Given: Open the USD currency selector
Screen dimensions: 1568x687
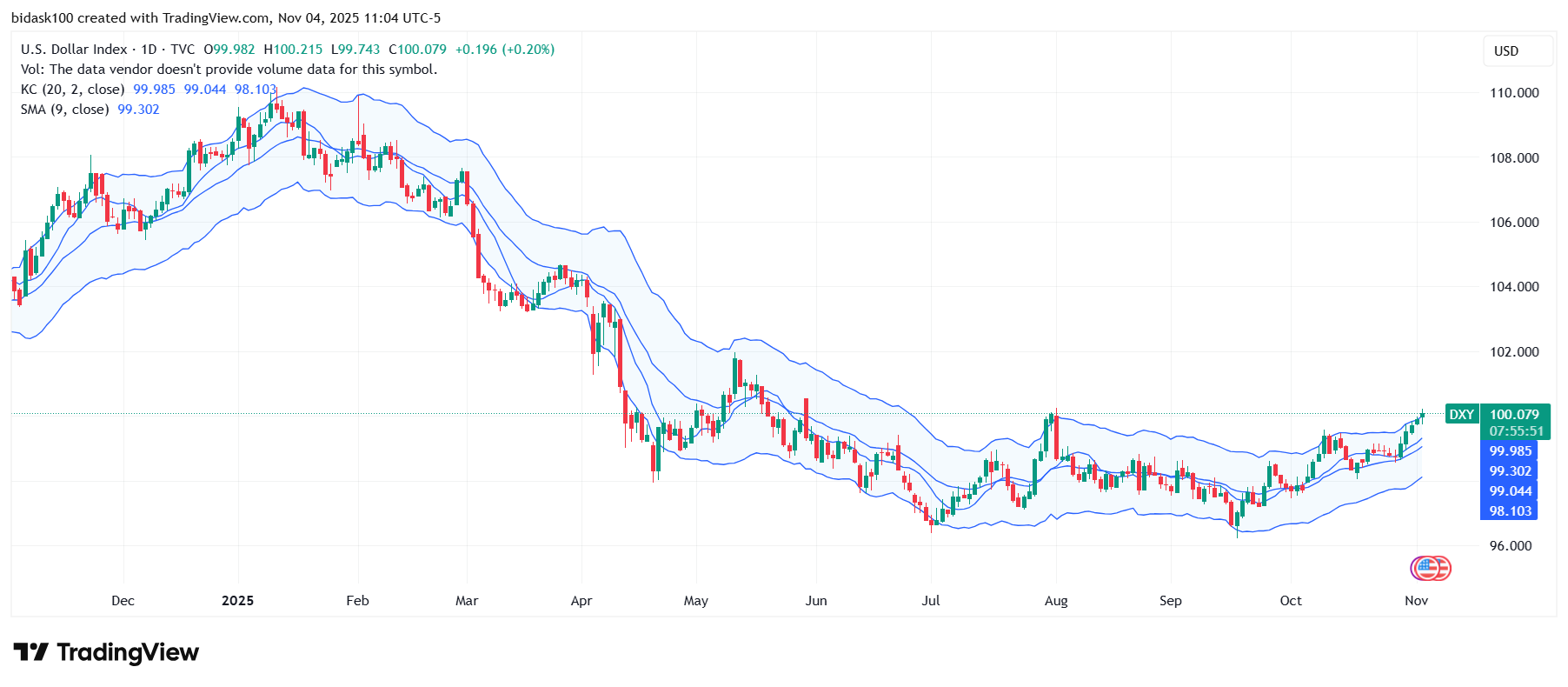Looking at the screenshot, I should pyautogui.click(x=1517, y=51).
